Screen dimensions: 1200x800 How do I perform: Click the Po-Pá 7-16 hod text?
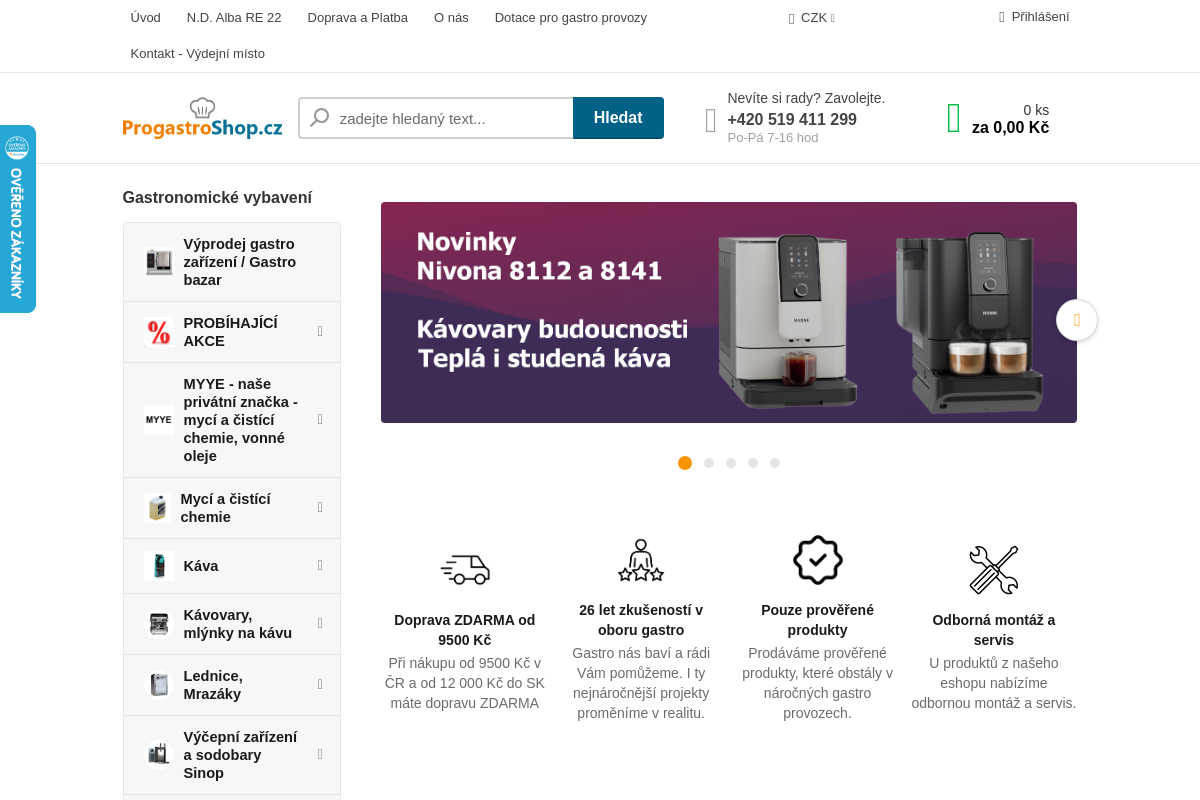pyautogui.click(x=773, y=138)
